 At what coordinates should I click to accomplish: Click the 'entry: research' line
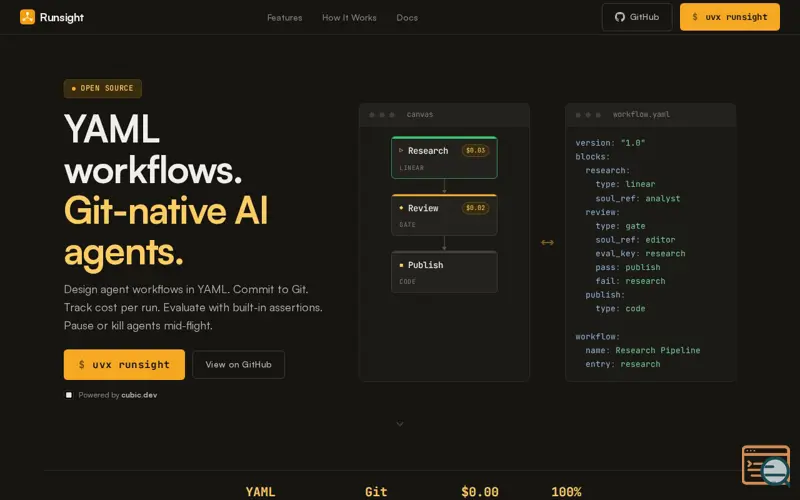[x=623, y=364]
